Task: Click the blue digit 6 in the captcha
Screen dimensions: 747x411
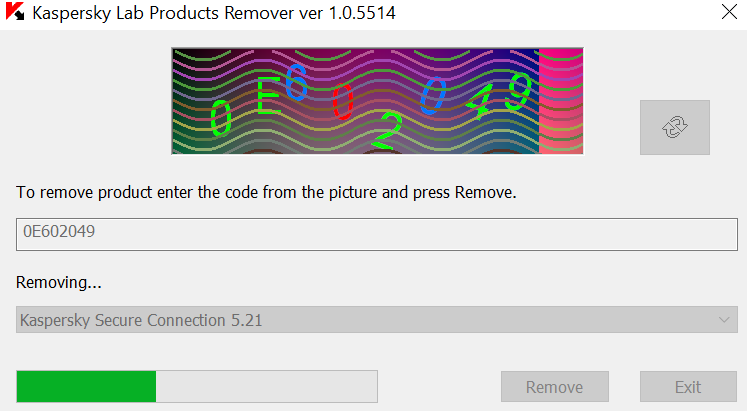Action: (x=296, y=82)
